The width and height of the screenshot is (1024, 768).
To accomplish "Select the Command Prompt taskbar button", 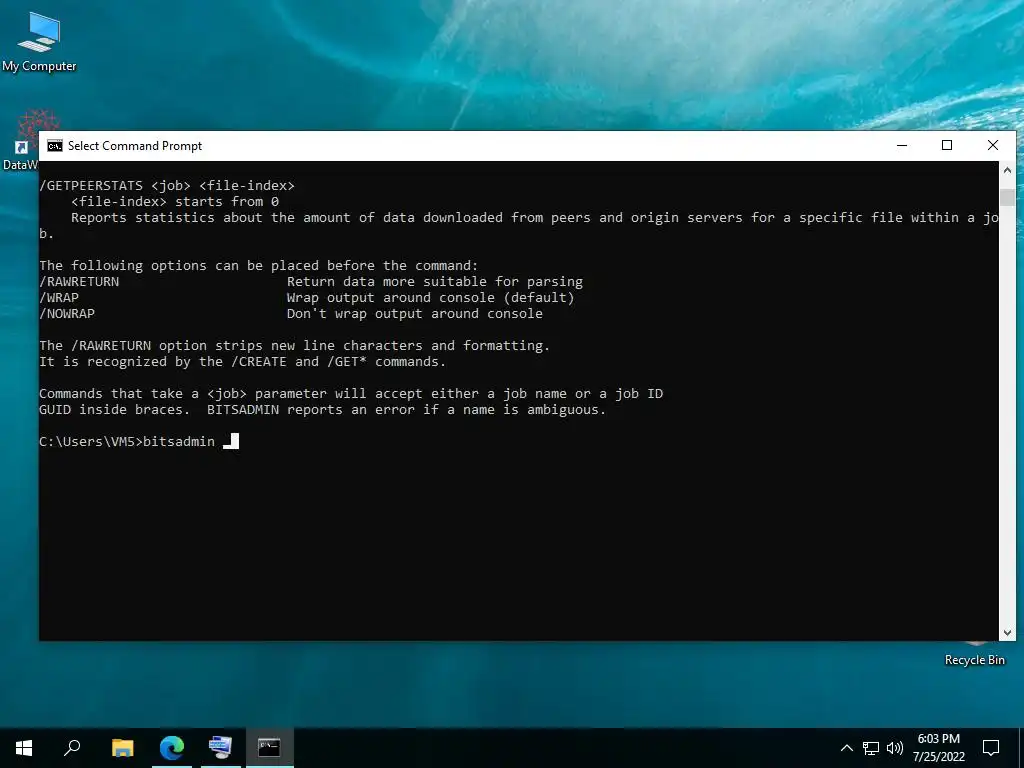I will (x=269, y=748).
